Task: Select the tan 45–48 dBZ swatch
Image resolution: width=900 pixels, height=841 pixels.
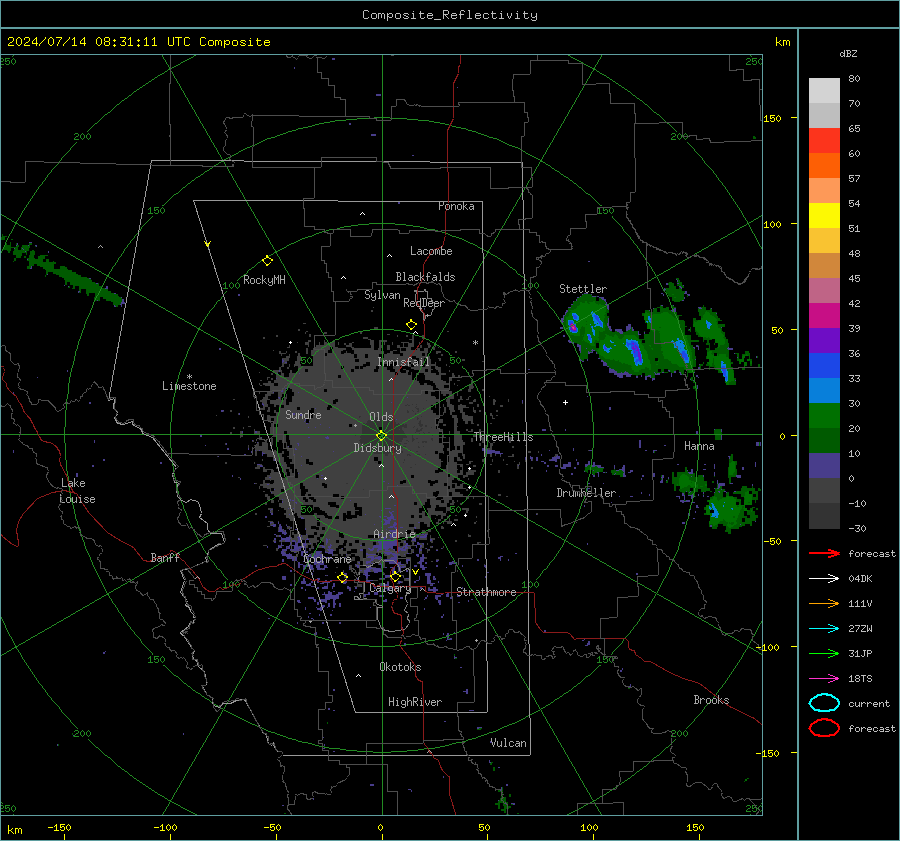Action: (x=824, y=265)
